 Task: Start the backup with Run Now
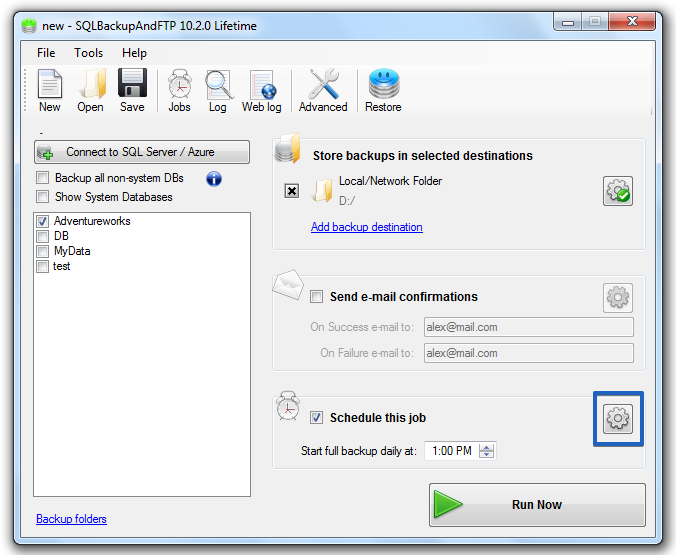pyautogui.click(x=537, y=505)
